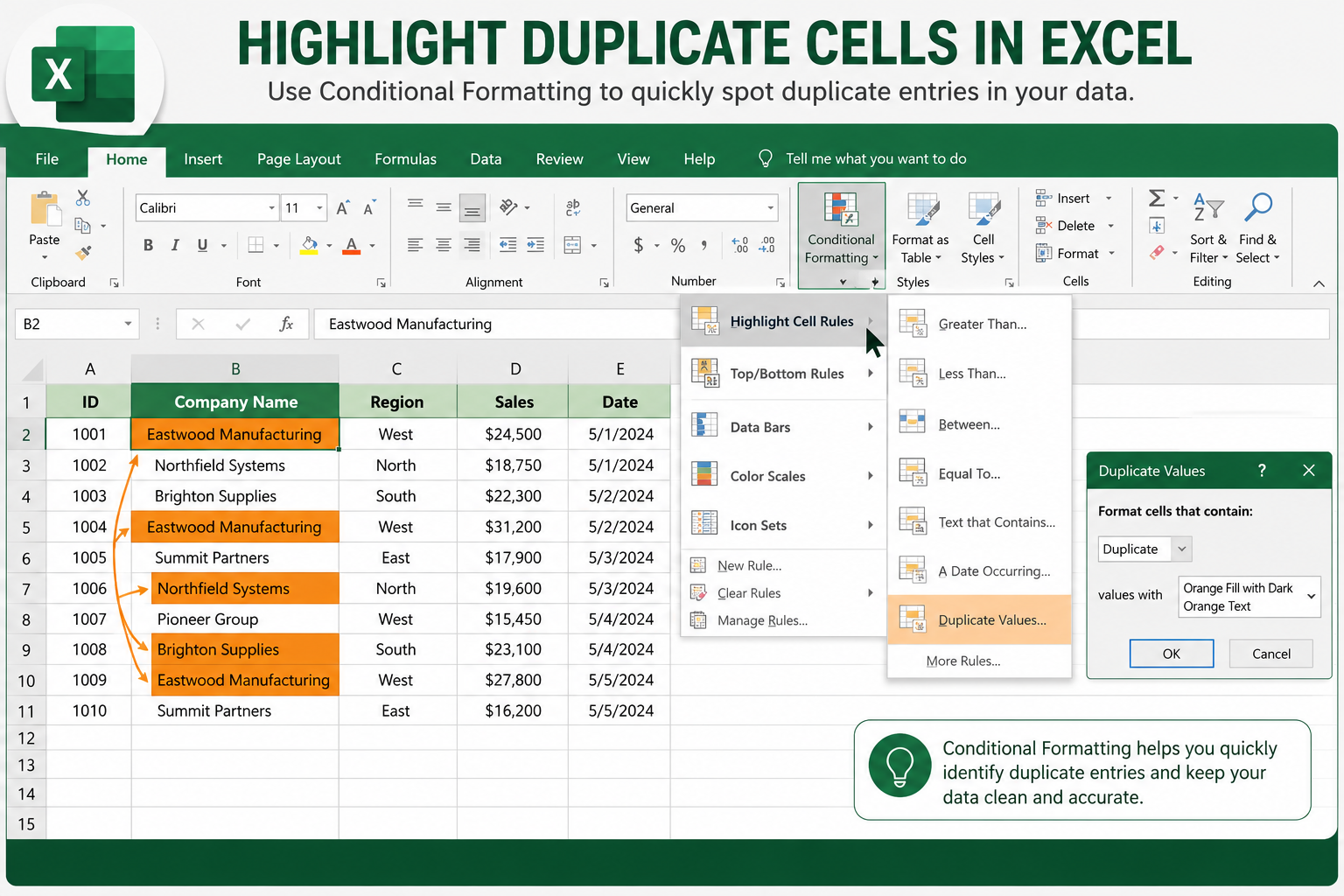The width and height of the screenshot is (1344, 896).
Task: Select cell with Pioneer Group
Action: pos(235,619)
